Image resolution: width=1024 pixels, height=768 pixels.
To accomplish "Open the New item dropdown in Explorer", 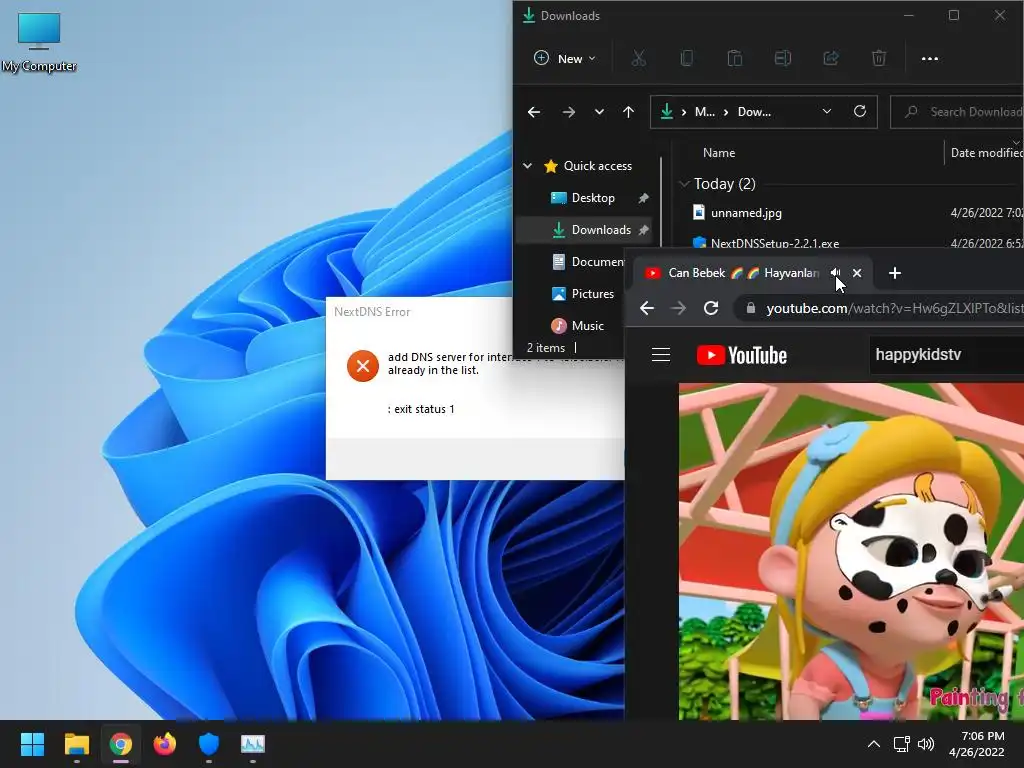I will pos(566,59).
